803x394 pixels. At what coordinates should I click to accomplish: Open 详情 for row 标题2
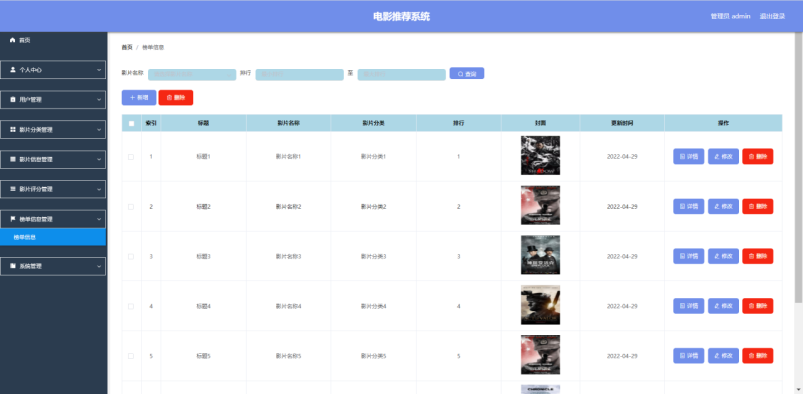(x=688, y=206)
